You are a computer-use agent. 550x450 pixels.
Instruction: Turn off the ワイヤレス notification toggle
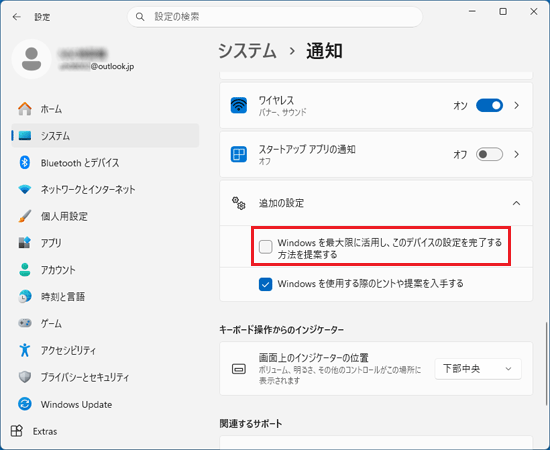coord(489,105)
